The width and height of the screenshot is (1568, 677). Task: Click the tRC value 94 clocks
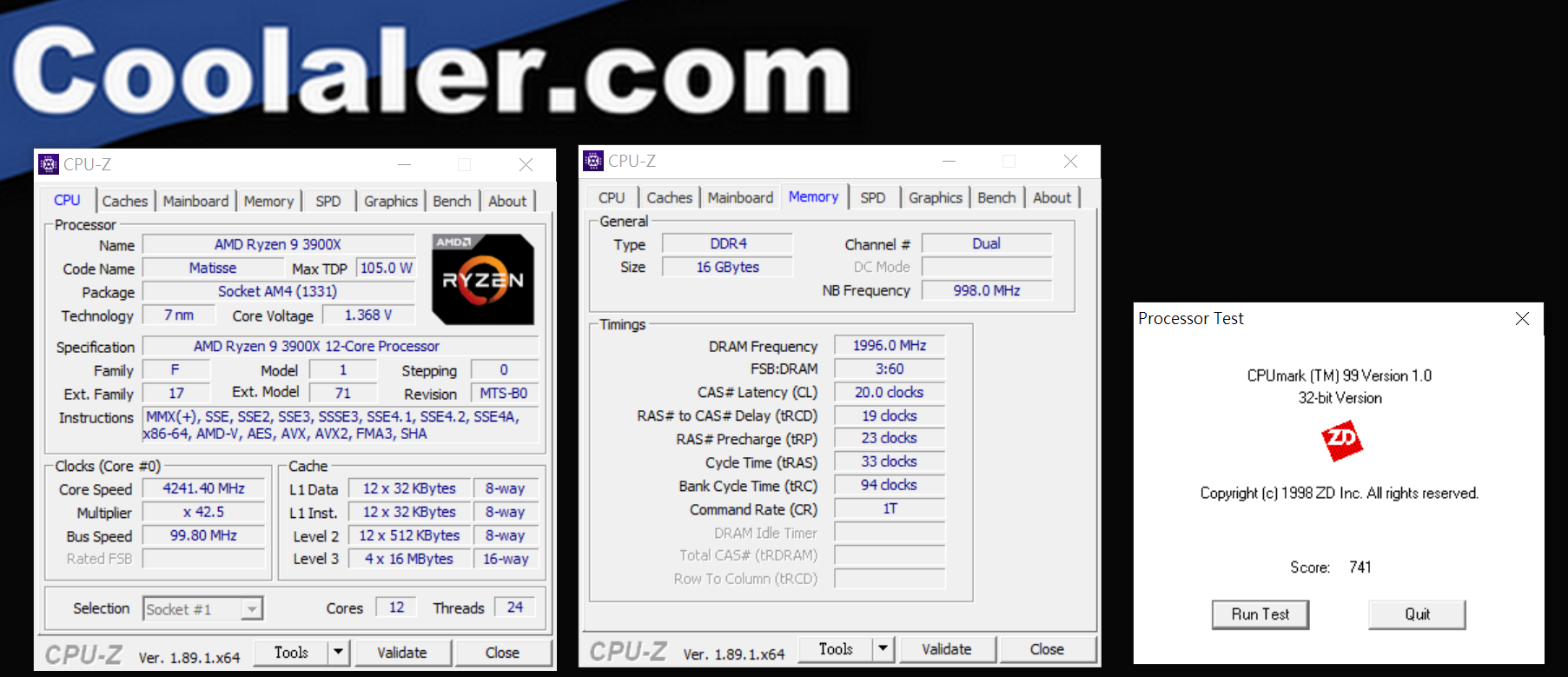(890, 485)
